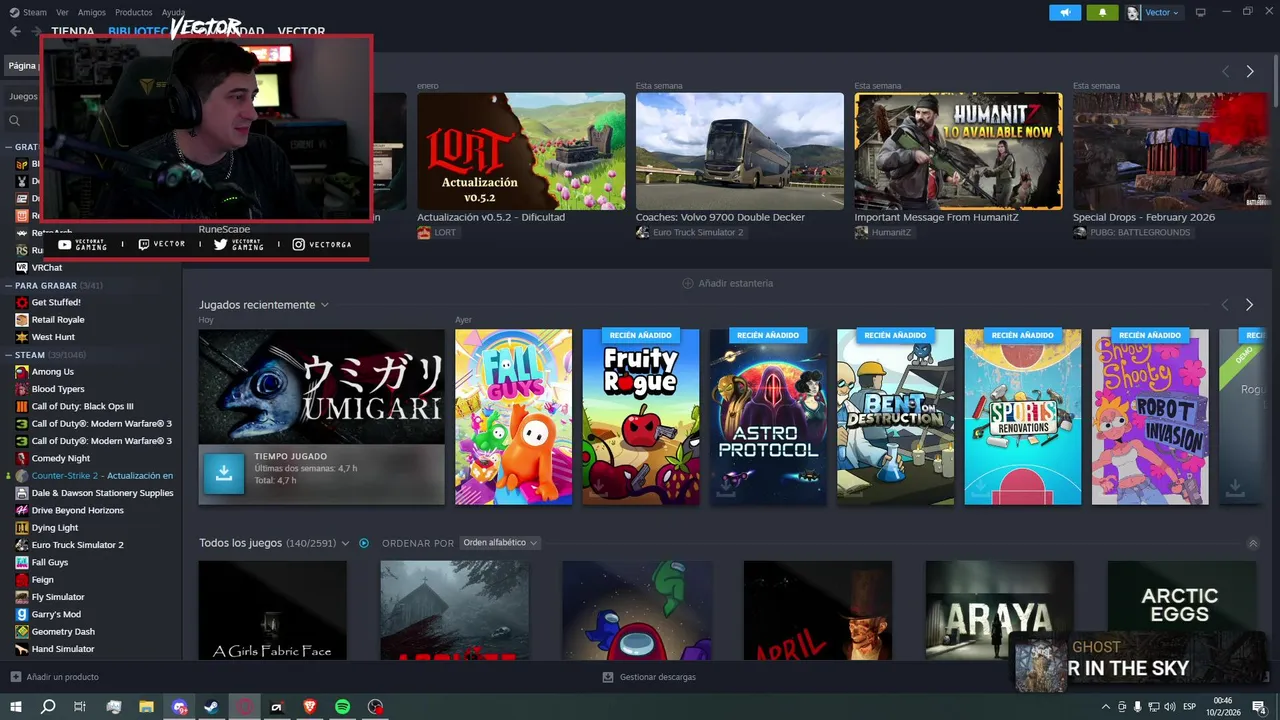
Task: Open Spotify from the taskbar
Action: (x=342, y=707)
